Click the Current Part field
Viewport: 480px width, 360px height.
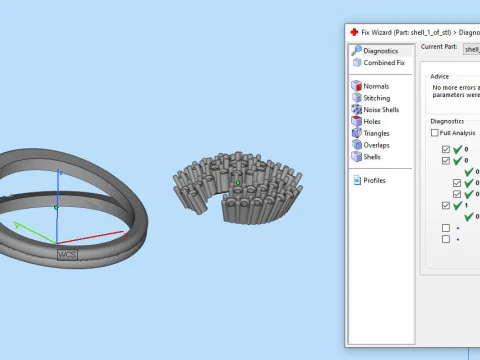pos(471,49)
